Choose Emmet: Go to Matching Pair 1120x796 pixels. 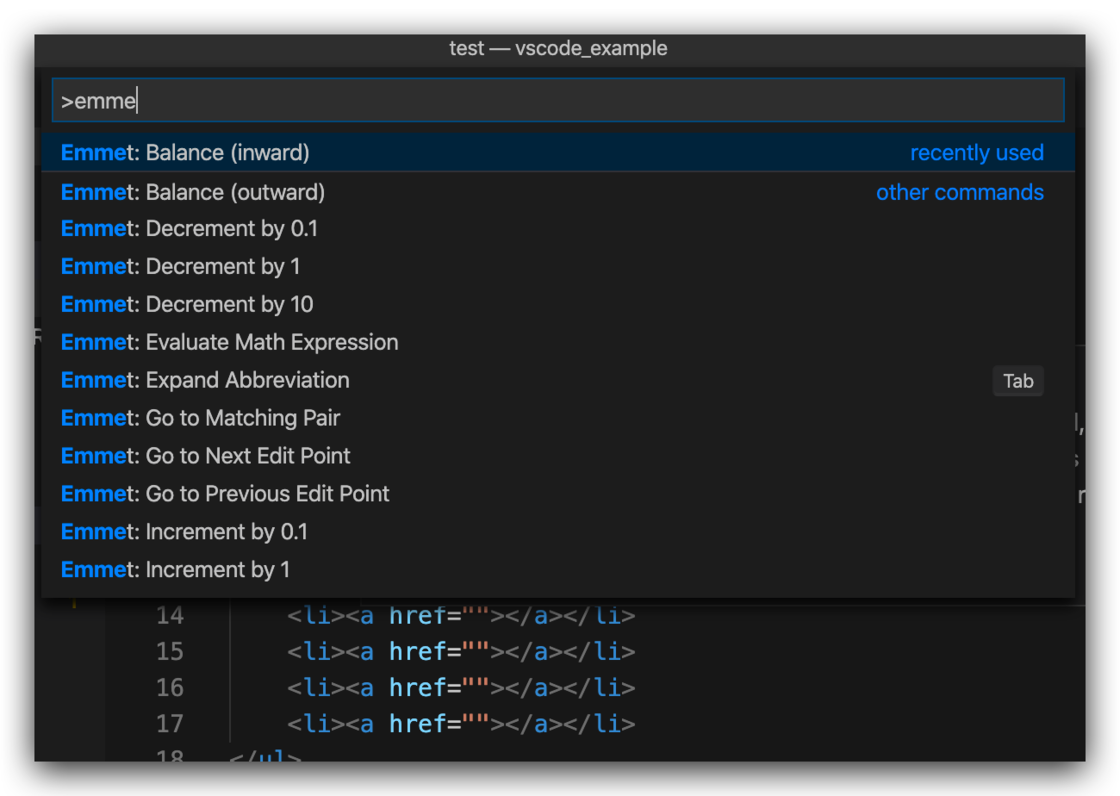(x=200, y=419)
